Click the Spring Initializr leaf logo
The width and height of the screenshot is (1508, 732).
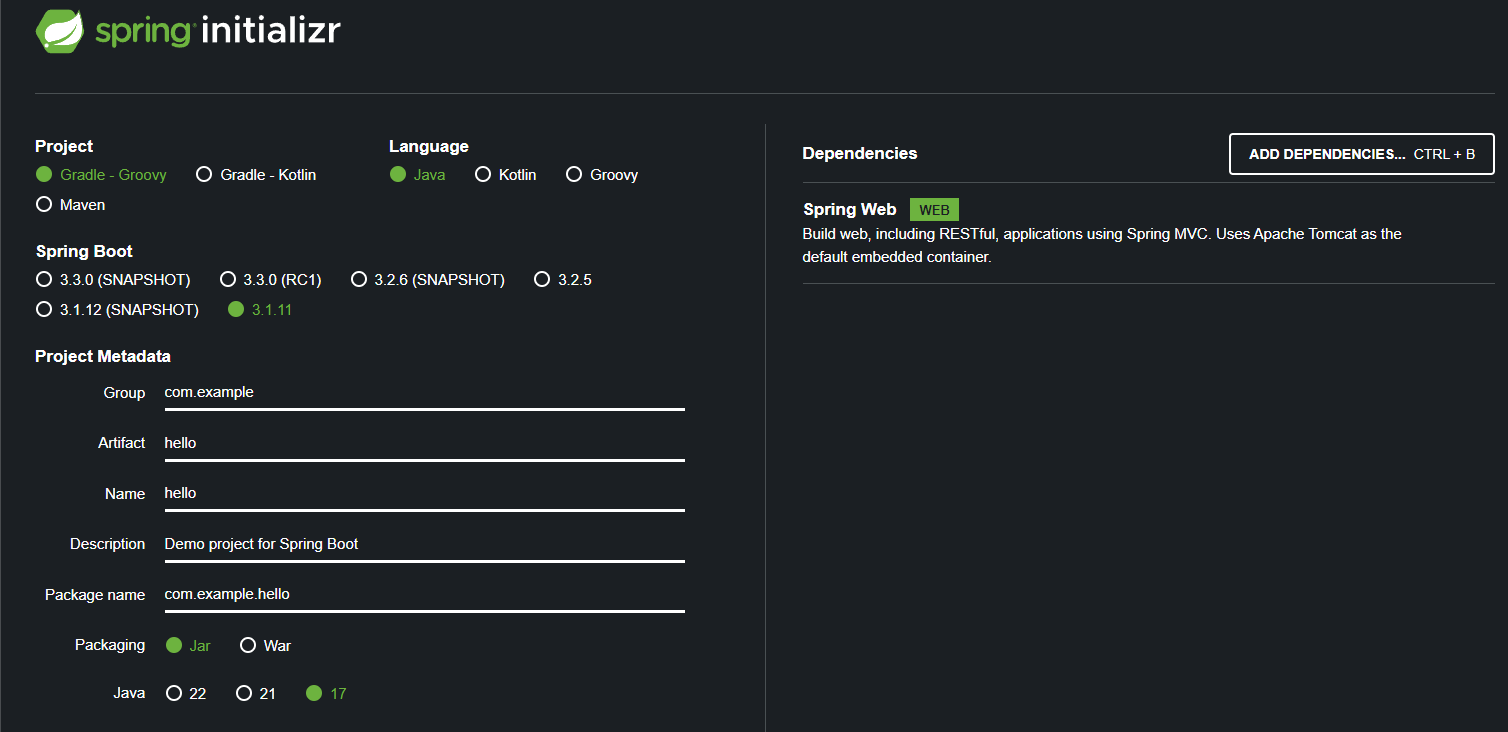[x=59, y=30]
